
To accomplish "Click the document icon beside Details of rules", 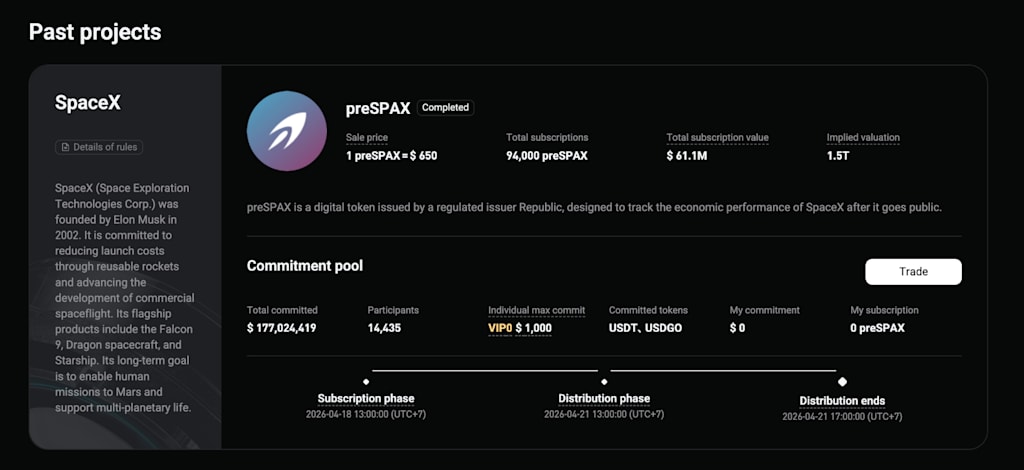I will click(x=65, y=147).
